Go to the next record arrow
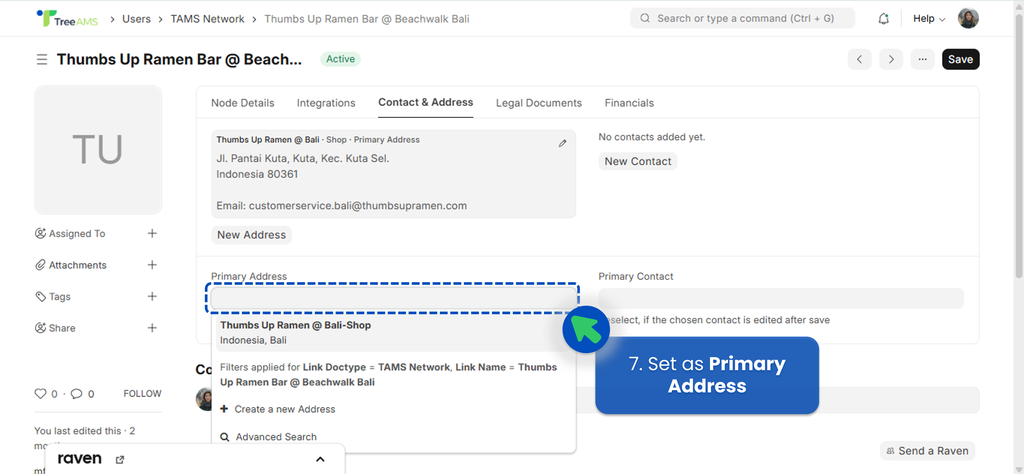 coord(891,59)
